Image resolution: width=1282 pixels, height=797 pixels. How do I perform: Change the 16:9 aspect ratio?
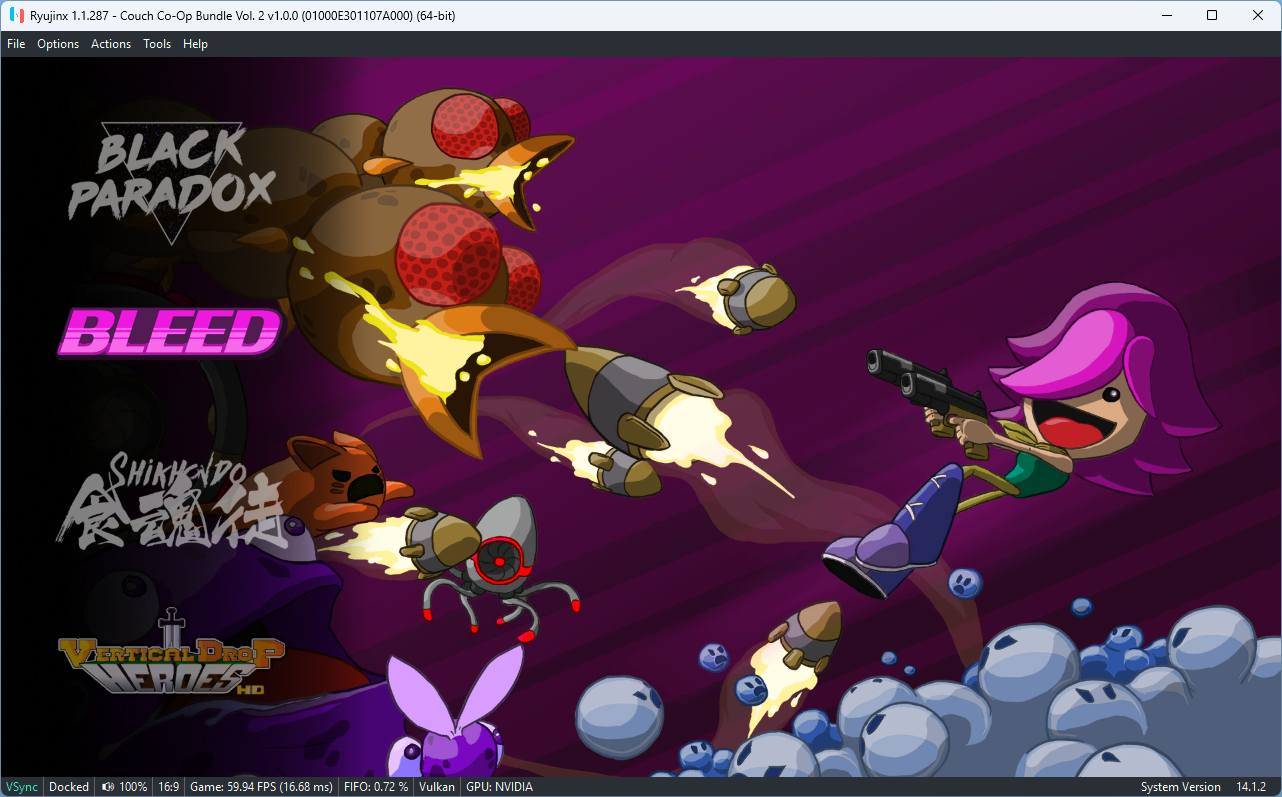click(x=168, y=787)
